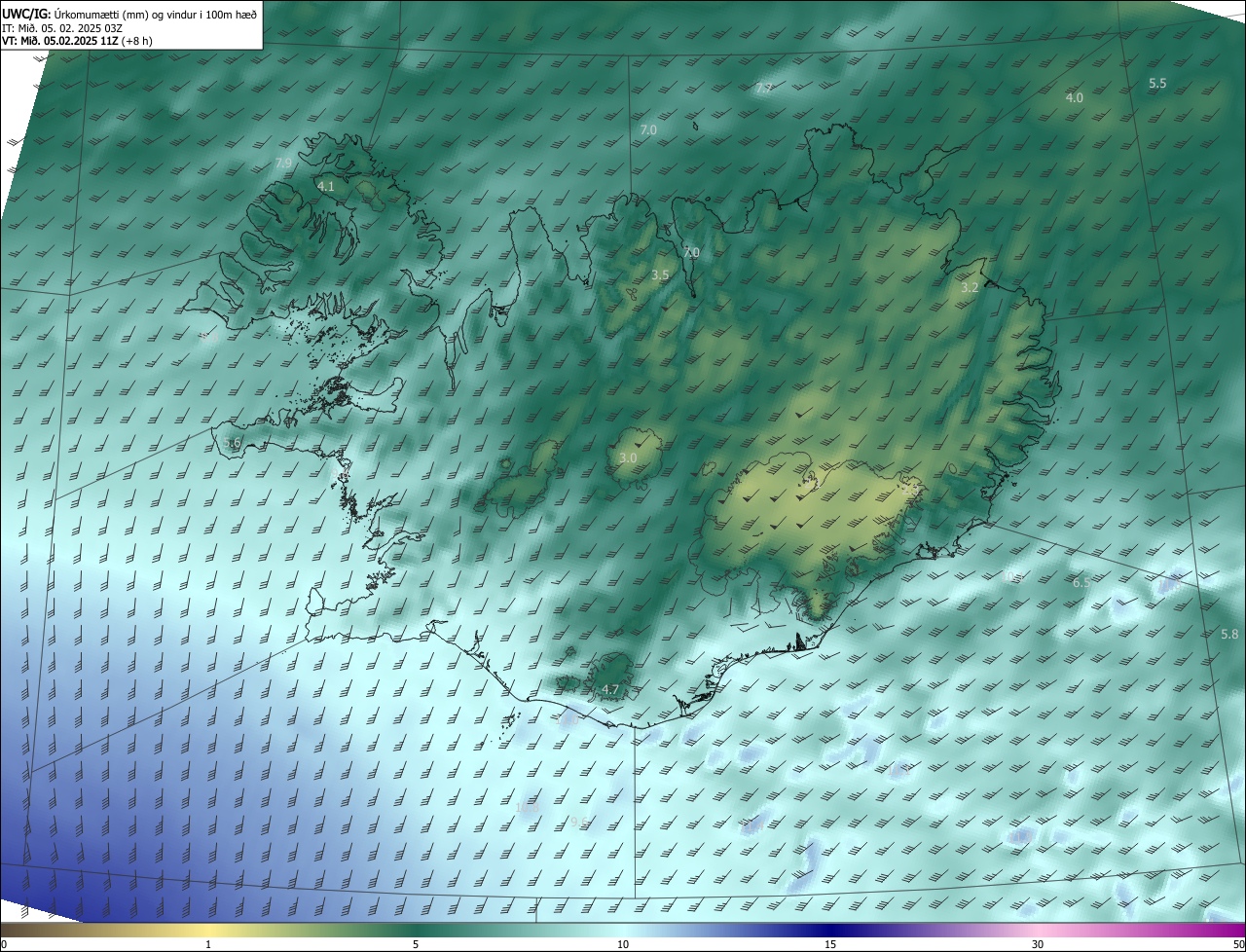
Task: Click the colour scale tick label 30
Action: (1038, 944)
